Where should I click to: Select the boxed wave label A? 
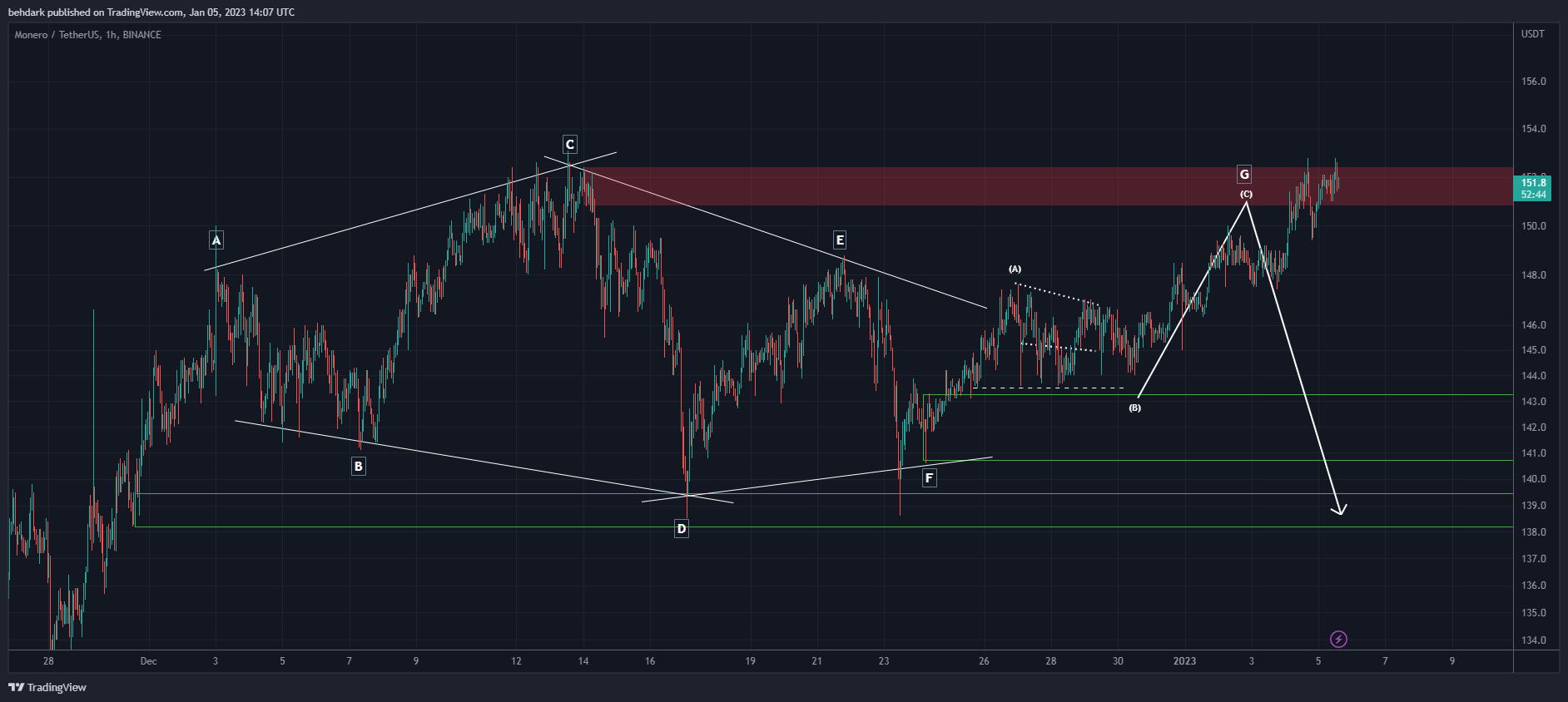(216, 240)
